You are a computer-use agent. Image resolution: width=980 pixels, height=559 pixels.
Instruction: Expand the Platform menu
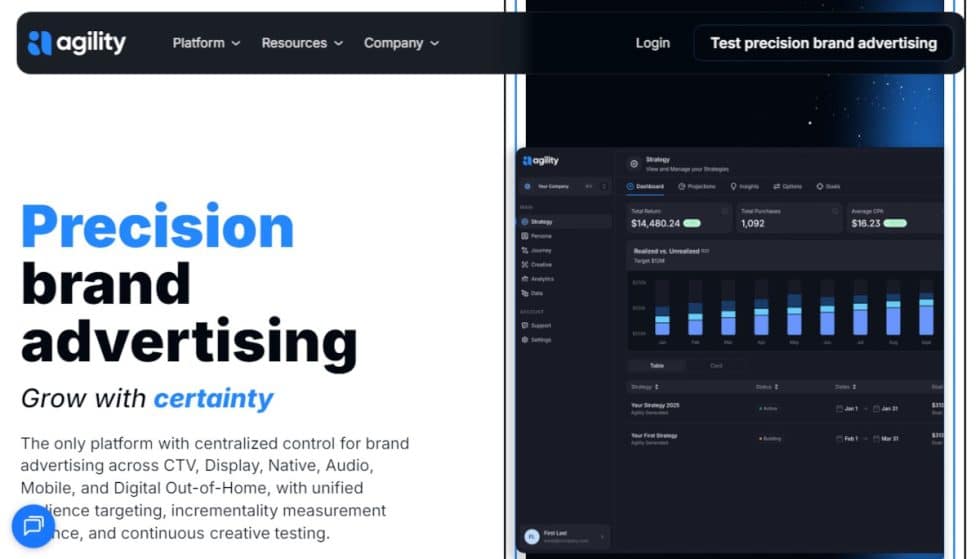[206, 43]
